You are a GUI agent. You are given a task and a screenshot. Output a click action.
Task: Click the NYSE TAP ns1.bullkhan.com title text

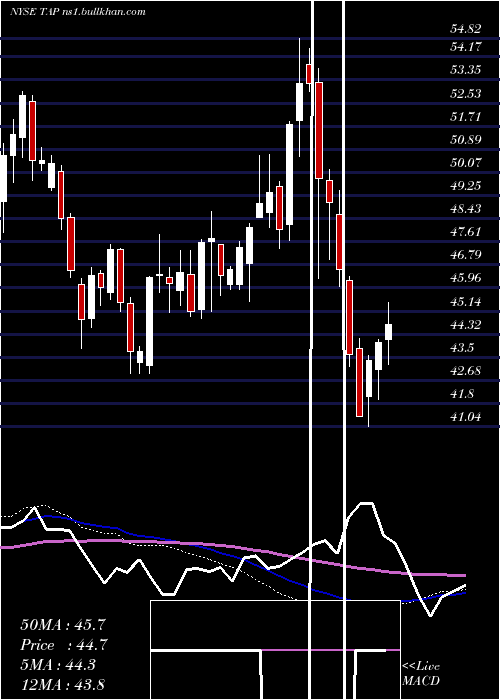point(78,12)
